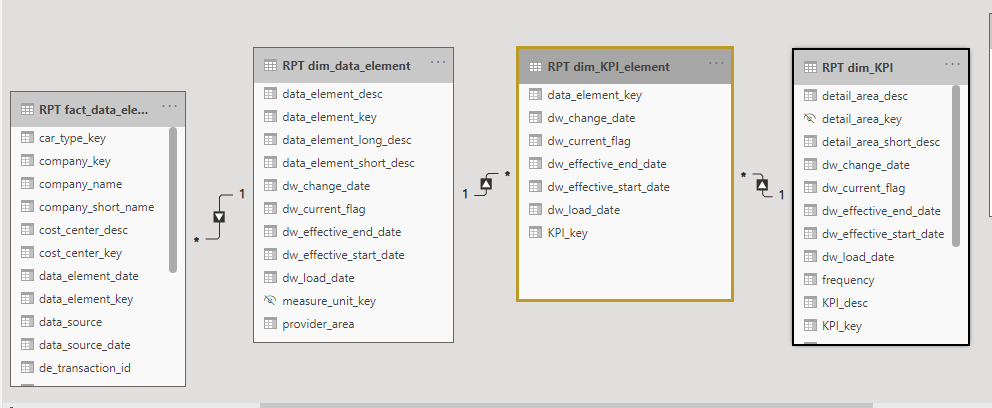Select the relationship arrow between fact and dim_data_element

pos(220,216)
